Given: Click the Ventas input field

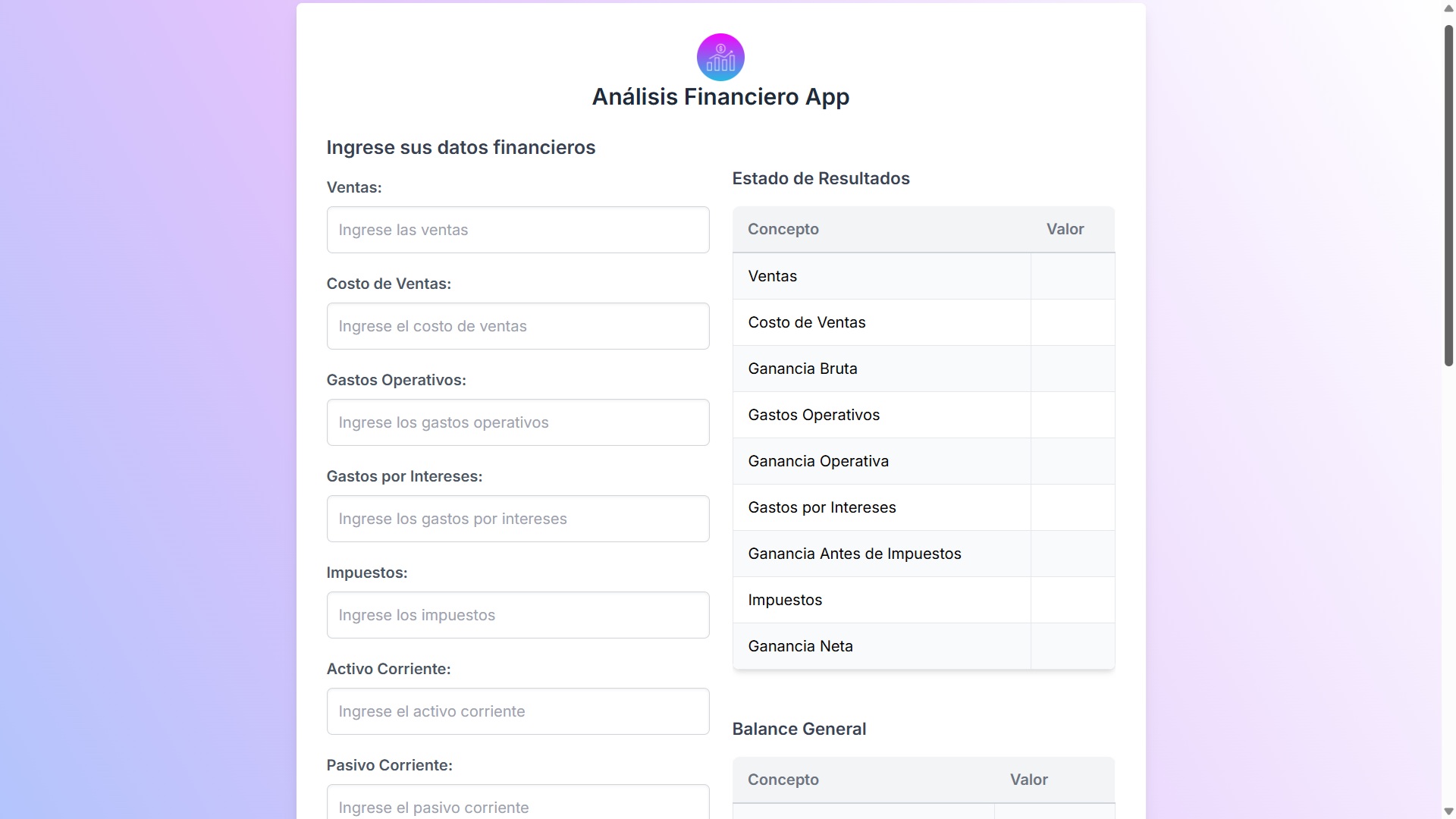Looking at the screenshot, I should pyautogui.click(x=518, y=230).
